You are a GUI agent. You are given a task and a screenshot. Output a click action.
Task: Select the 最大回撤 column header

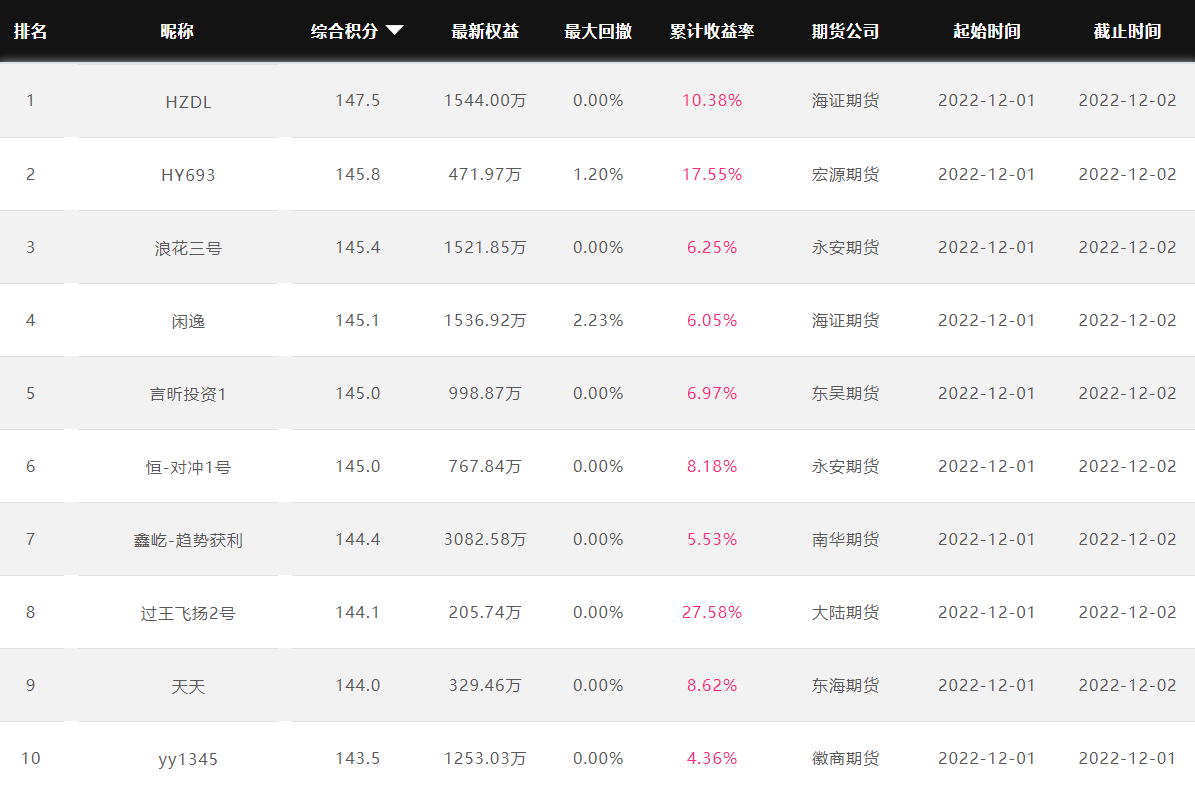[598, 31]
